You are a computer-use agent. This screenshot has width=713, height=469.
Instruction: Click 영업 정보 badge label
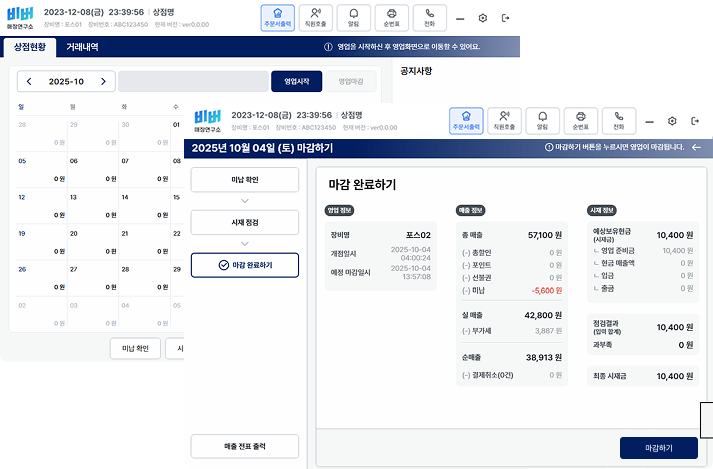click(339, 210)
